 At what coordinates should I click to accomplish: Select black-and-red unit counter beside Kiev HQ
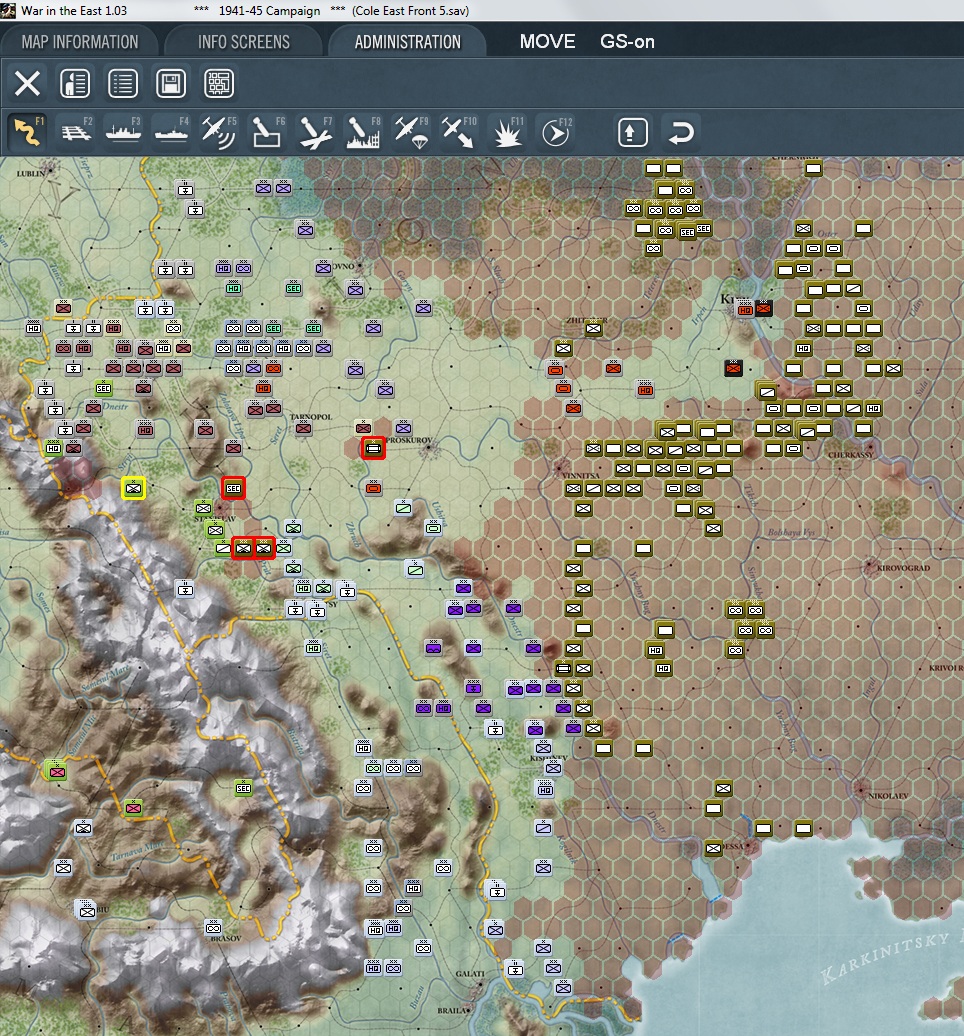click(763, 308)
